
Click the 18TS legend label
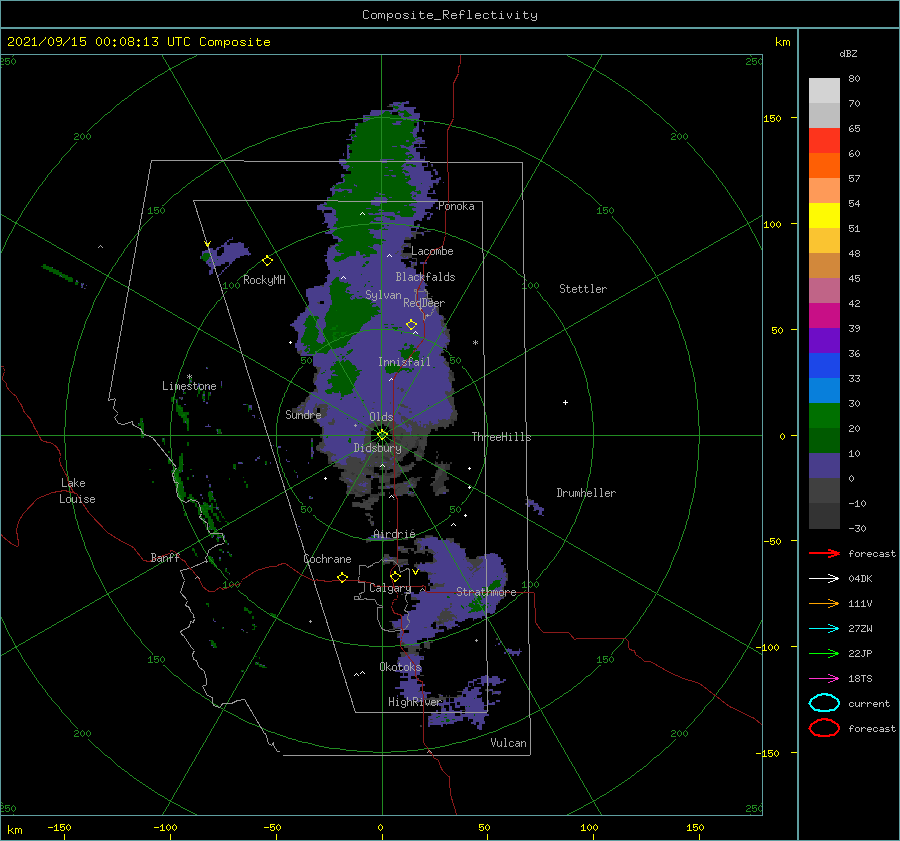[860, 679]
